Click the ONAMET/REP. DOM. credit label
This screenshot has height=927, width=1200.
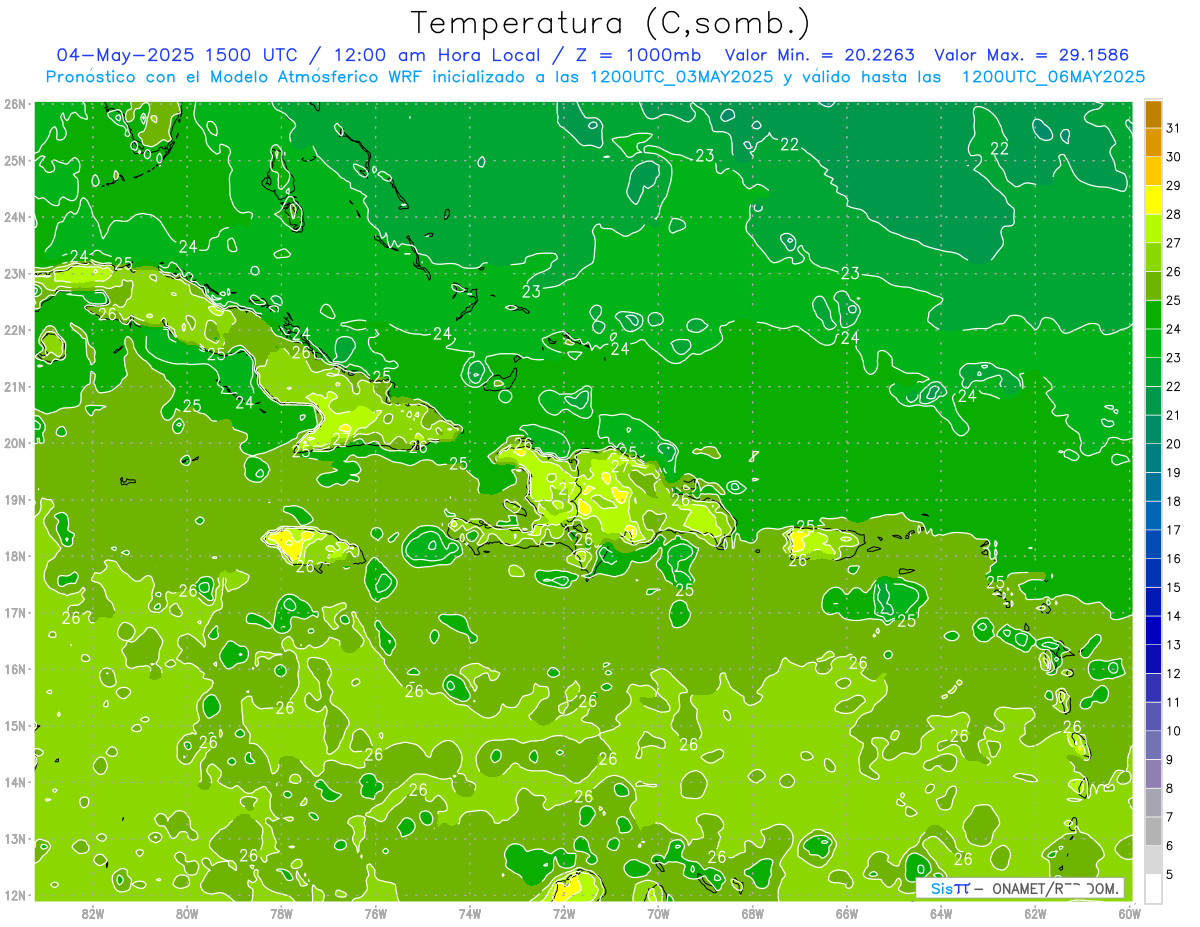tap(1055, 888)
